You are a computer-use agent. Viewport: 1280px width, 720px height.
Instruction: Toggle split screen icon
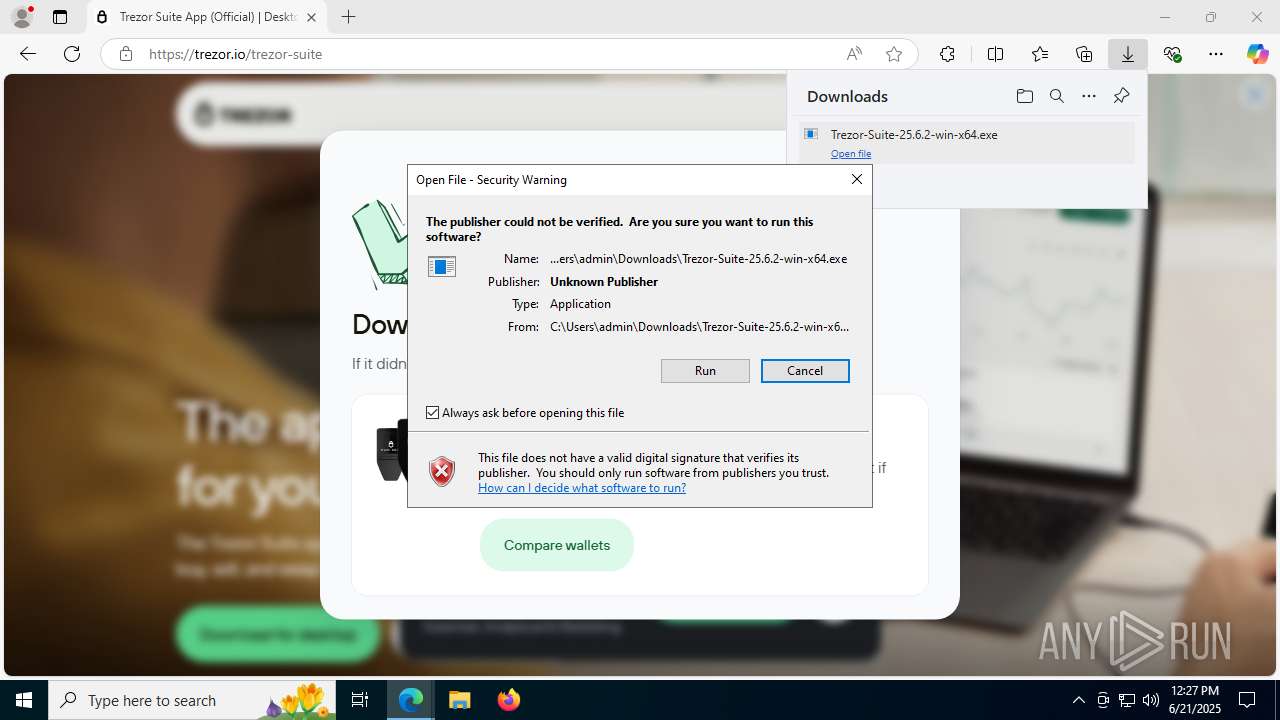995,54
